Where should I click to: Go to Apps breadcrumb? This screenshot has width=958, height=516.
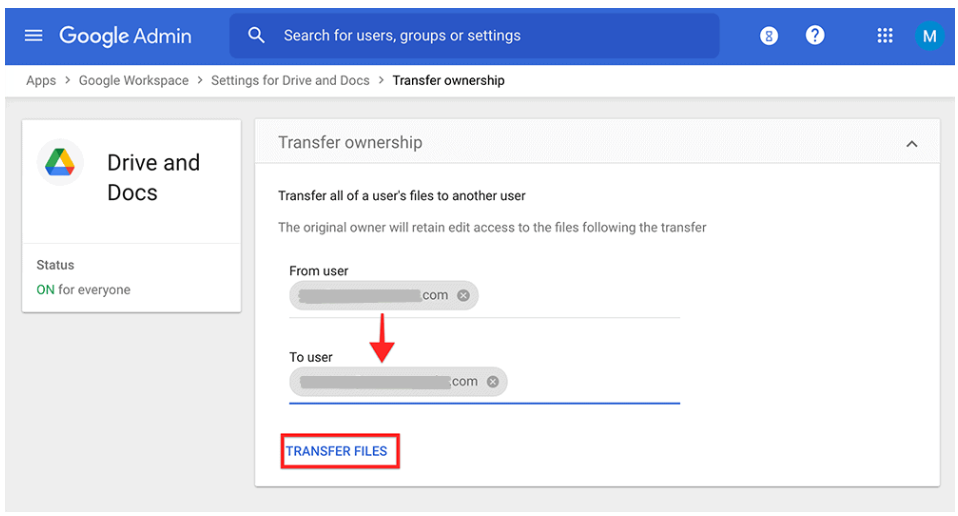pos(41,81)
